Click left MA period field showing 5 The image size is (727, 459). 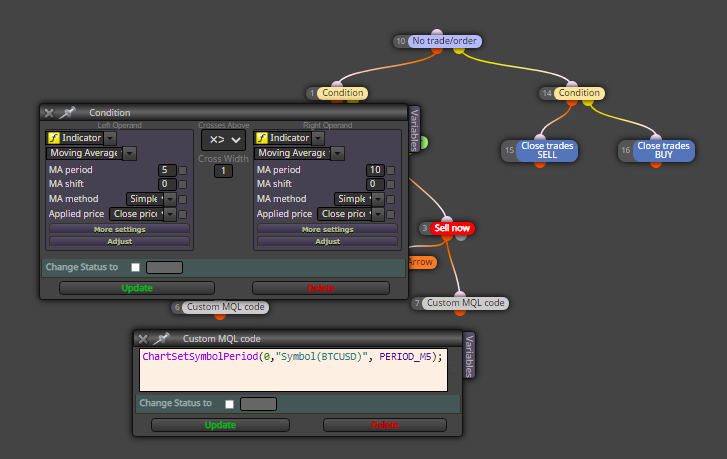pyautogui.click(x=167, y=170)
